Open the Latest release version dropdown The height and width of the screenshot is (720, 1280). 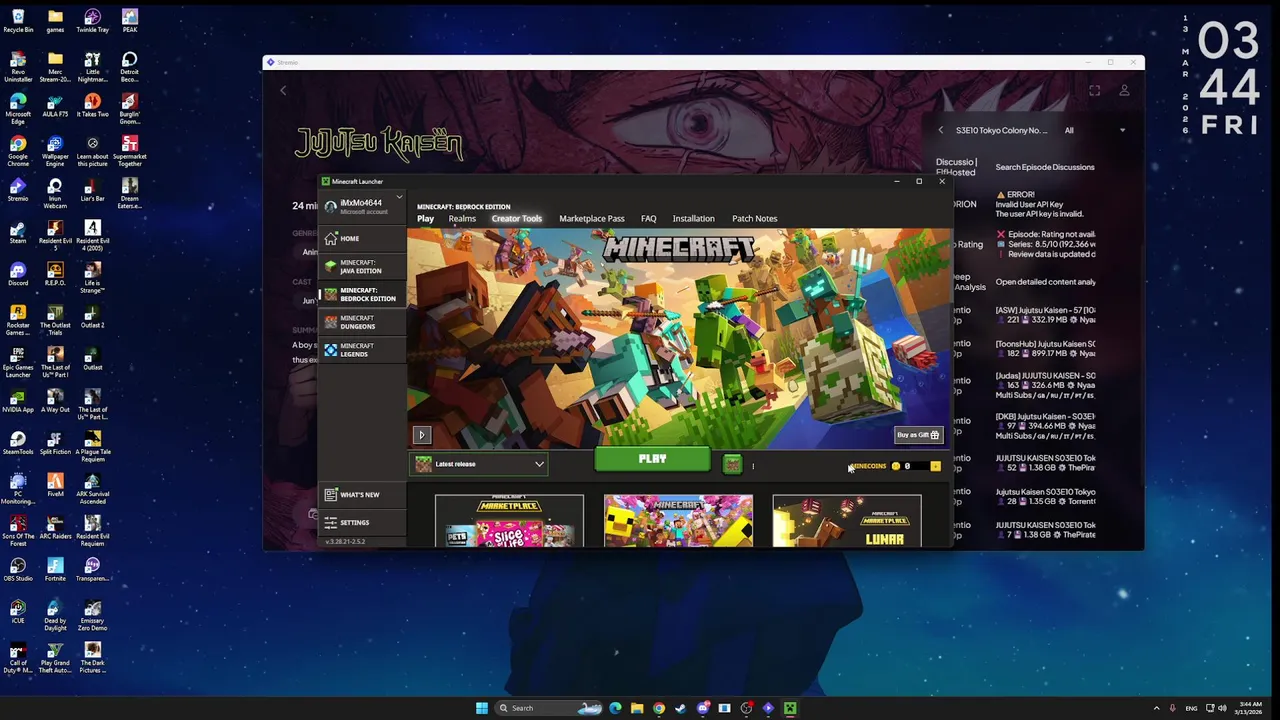(479, 464)
